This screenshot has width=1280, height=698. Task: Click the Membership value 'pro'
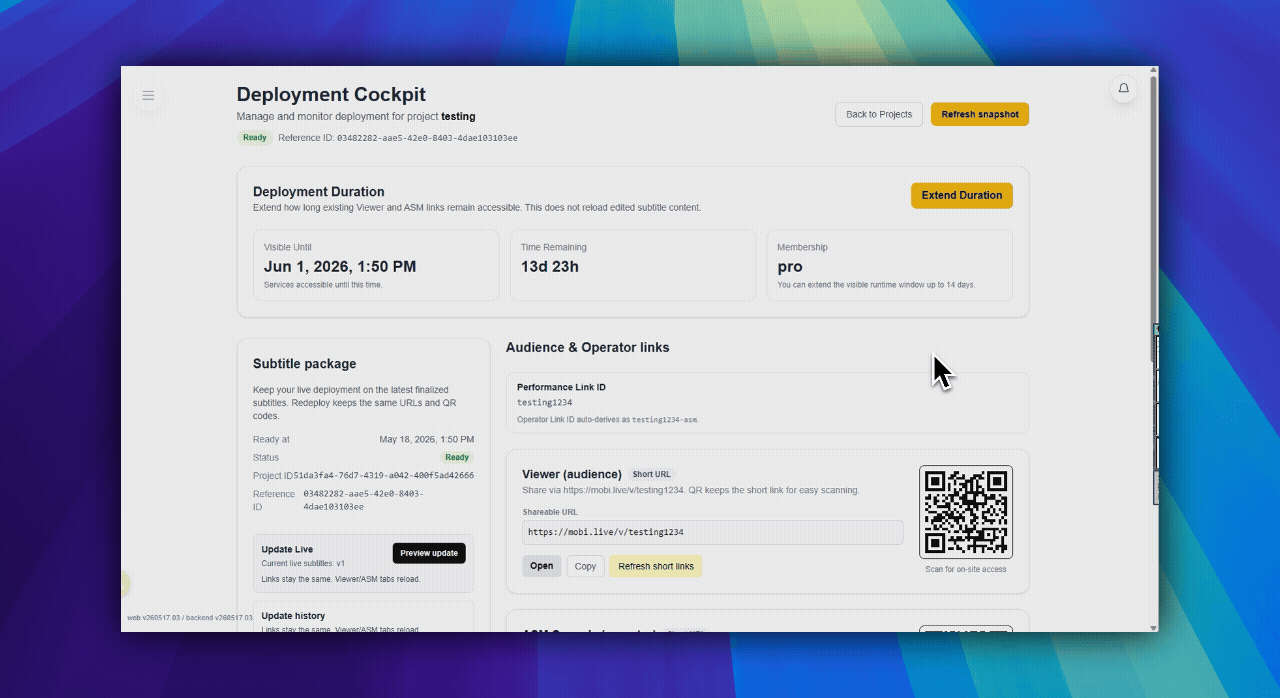coord(790,267)
